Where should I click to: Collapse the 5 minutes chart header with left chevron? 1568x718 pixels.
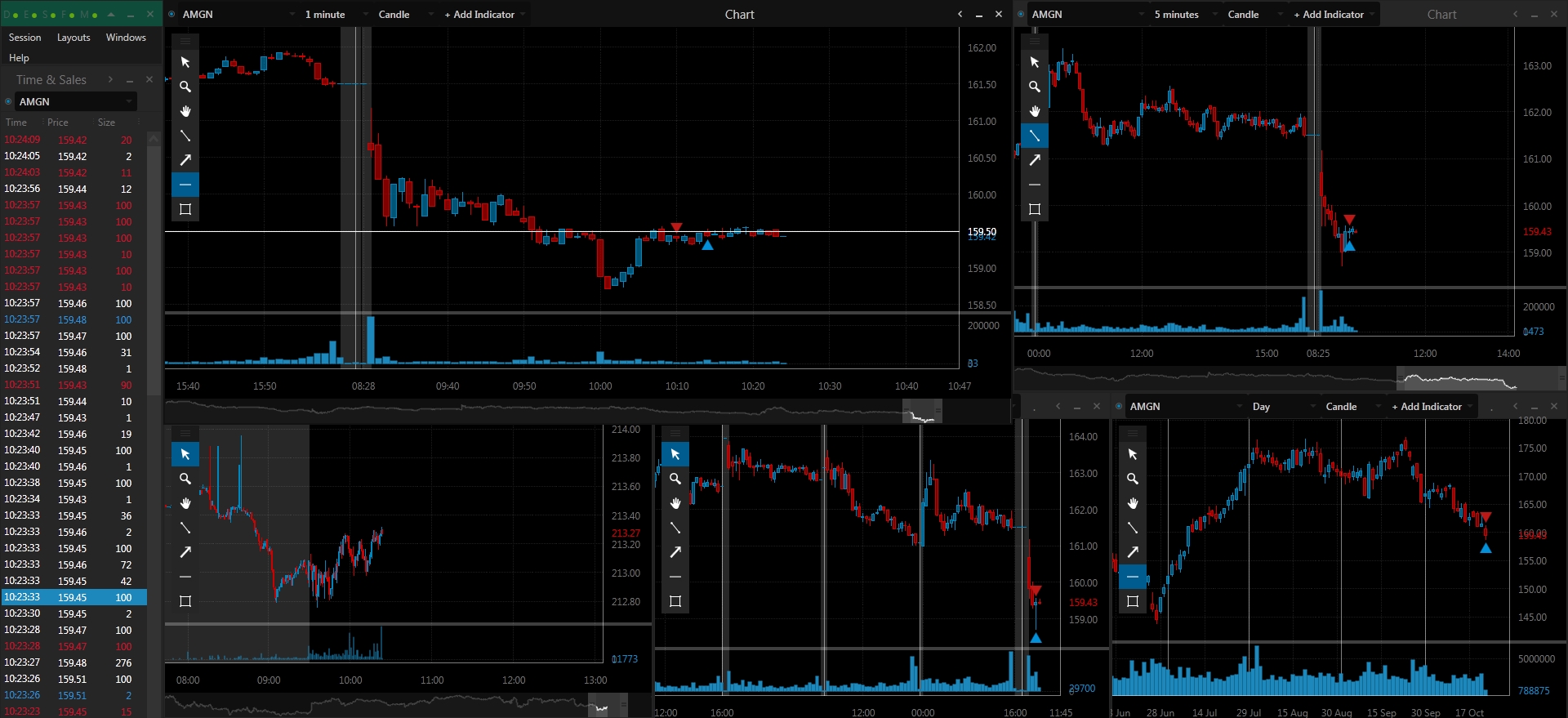click(x=1516, y=14)
